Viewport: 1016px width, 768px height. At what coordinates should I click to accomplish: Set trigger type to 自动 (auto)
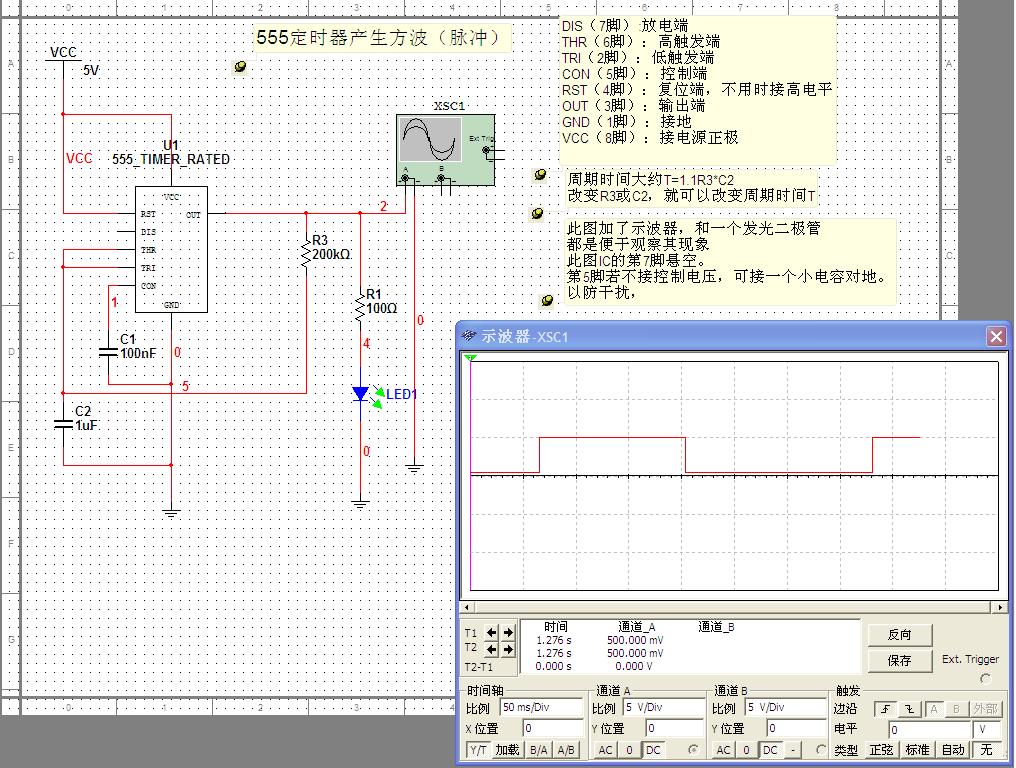[x=953, y=750]
